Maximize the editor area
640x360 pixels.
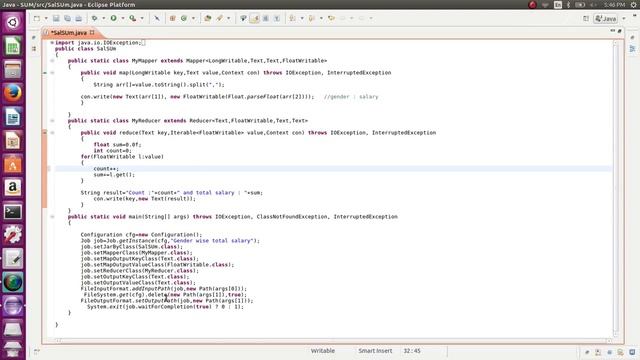tap(620, 31)
